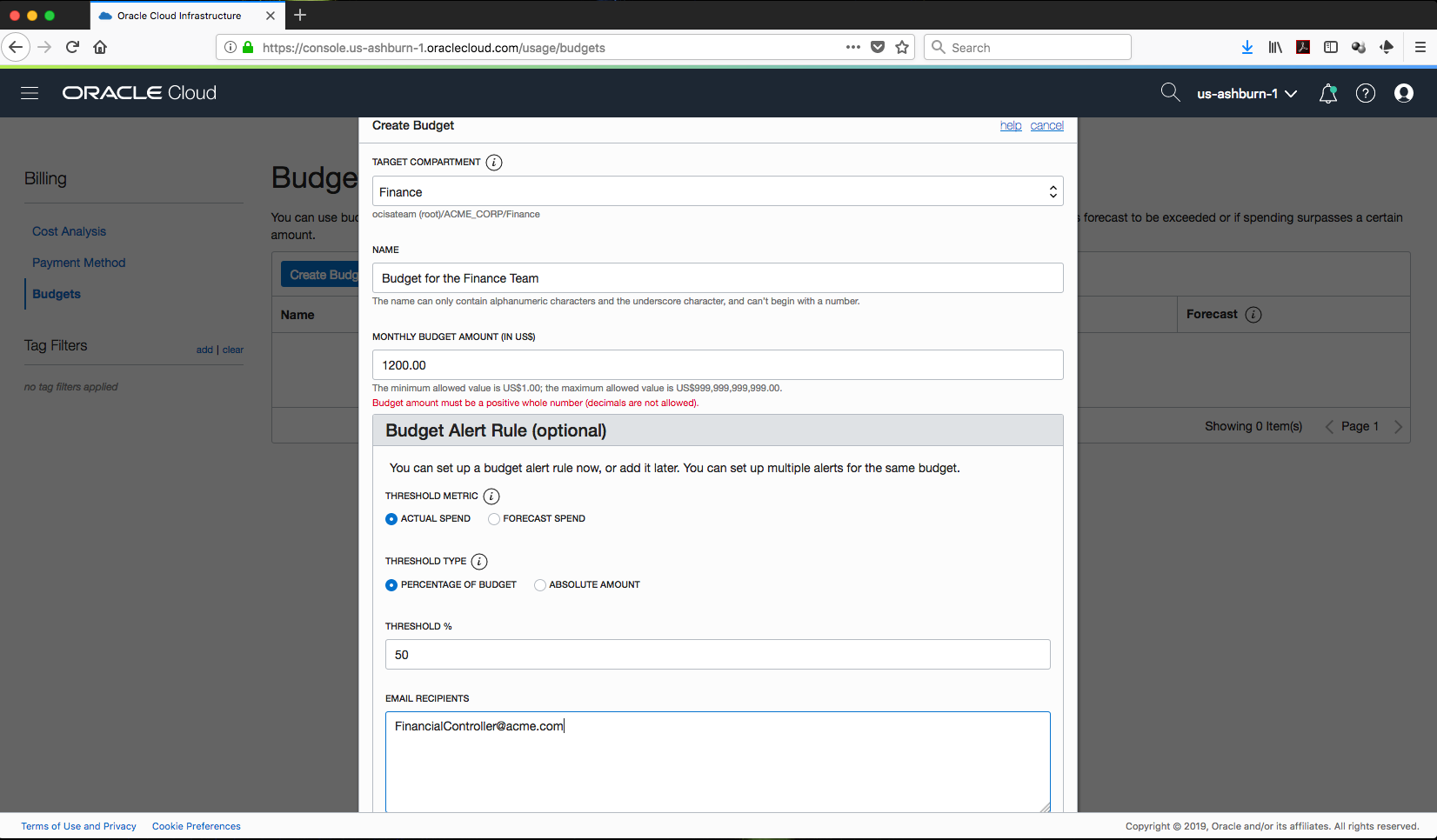Viewport: 1437px width, 840px height.
Task: Open a new browser tab
Action: click(300, 15)
